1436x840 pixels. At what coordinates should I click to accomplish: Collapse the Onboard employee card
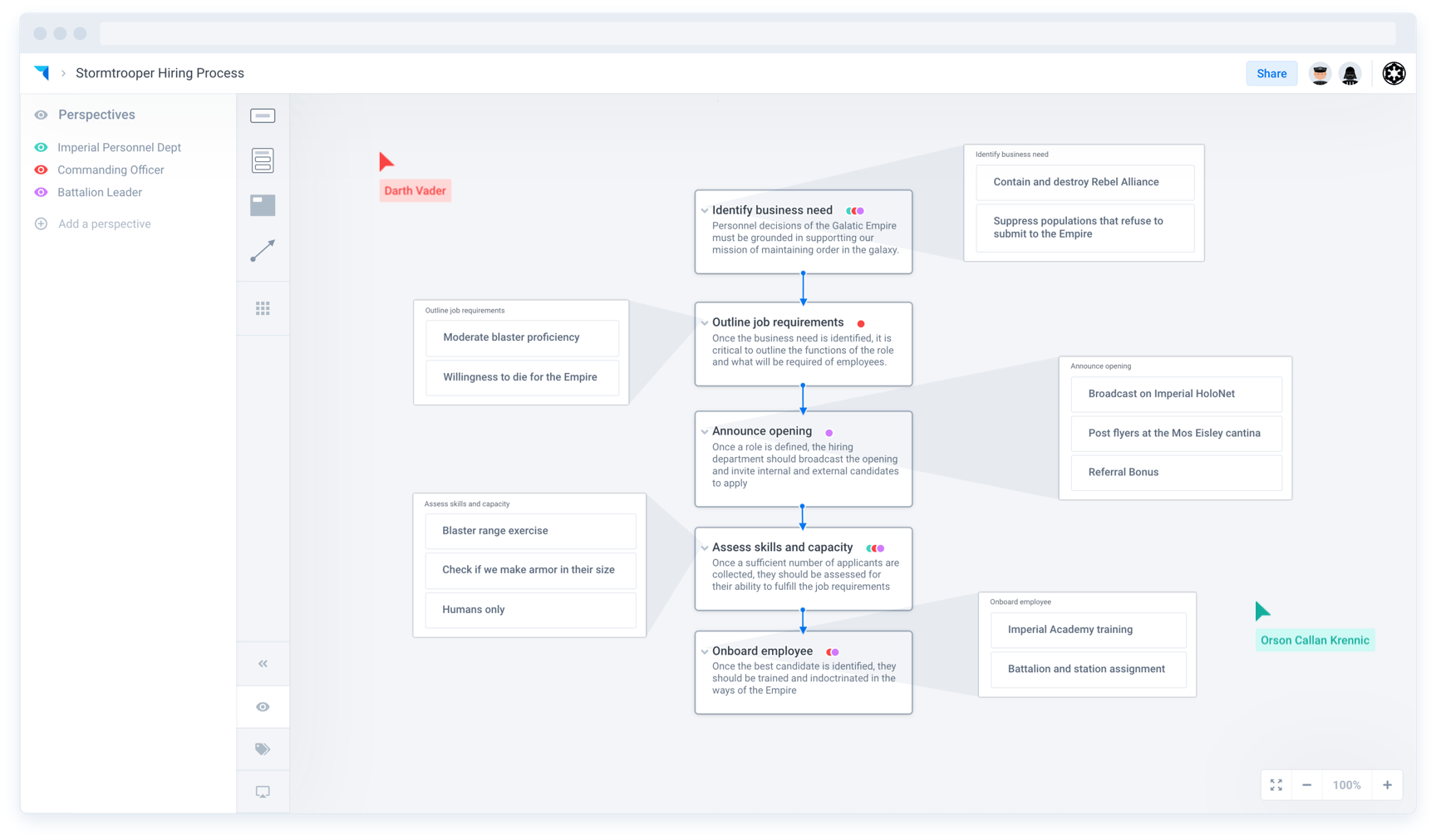pos(705,652)
